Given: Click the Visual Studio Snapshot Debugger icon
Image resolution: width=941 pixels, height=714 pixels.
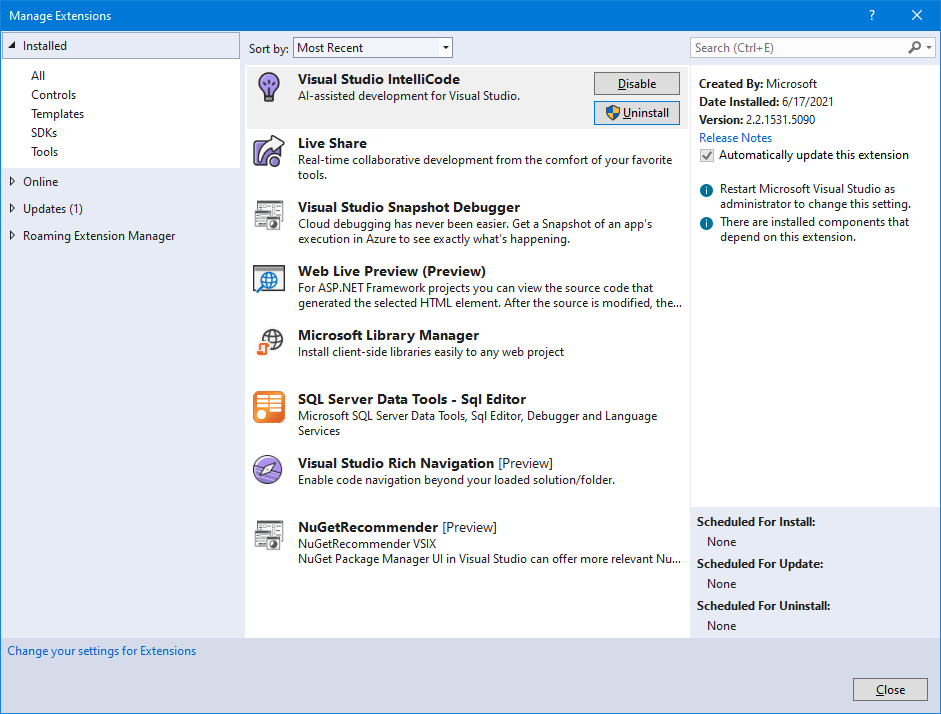Looking at the screenshot, I should pyautogui.click(x=268, y=215).
